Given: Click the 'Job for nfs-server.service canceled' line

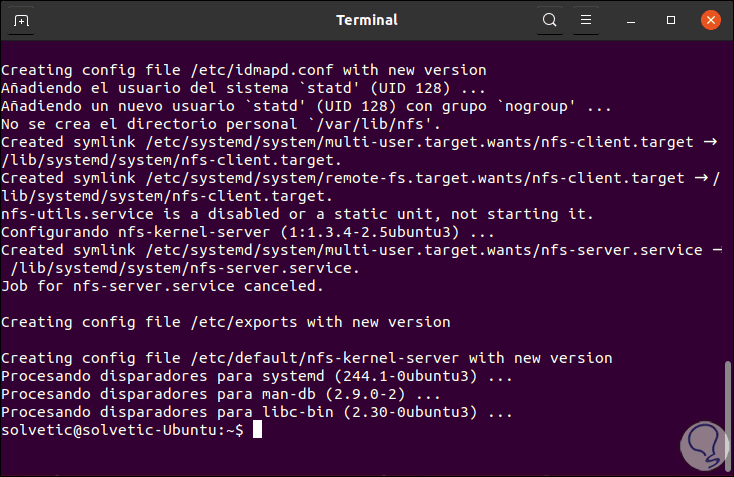Looking at the screenshot, I should (162, 287).
